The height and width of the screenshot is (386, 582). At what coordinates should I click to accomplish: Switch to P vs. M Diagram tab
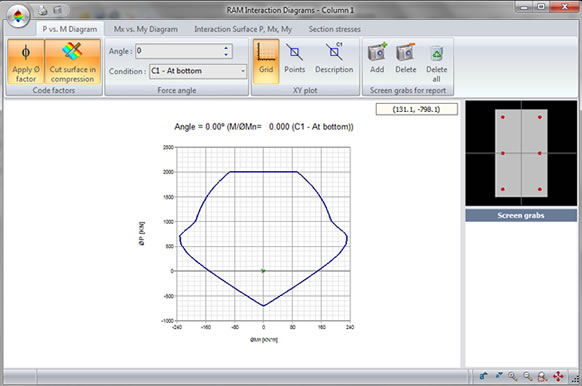pyautogui.click(x=70, y=29)
